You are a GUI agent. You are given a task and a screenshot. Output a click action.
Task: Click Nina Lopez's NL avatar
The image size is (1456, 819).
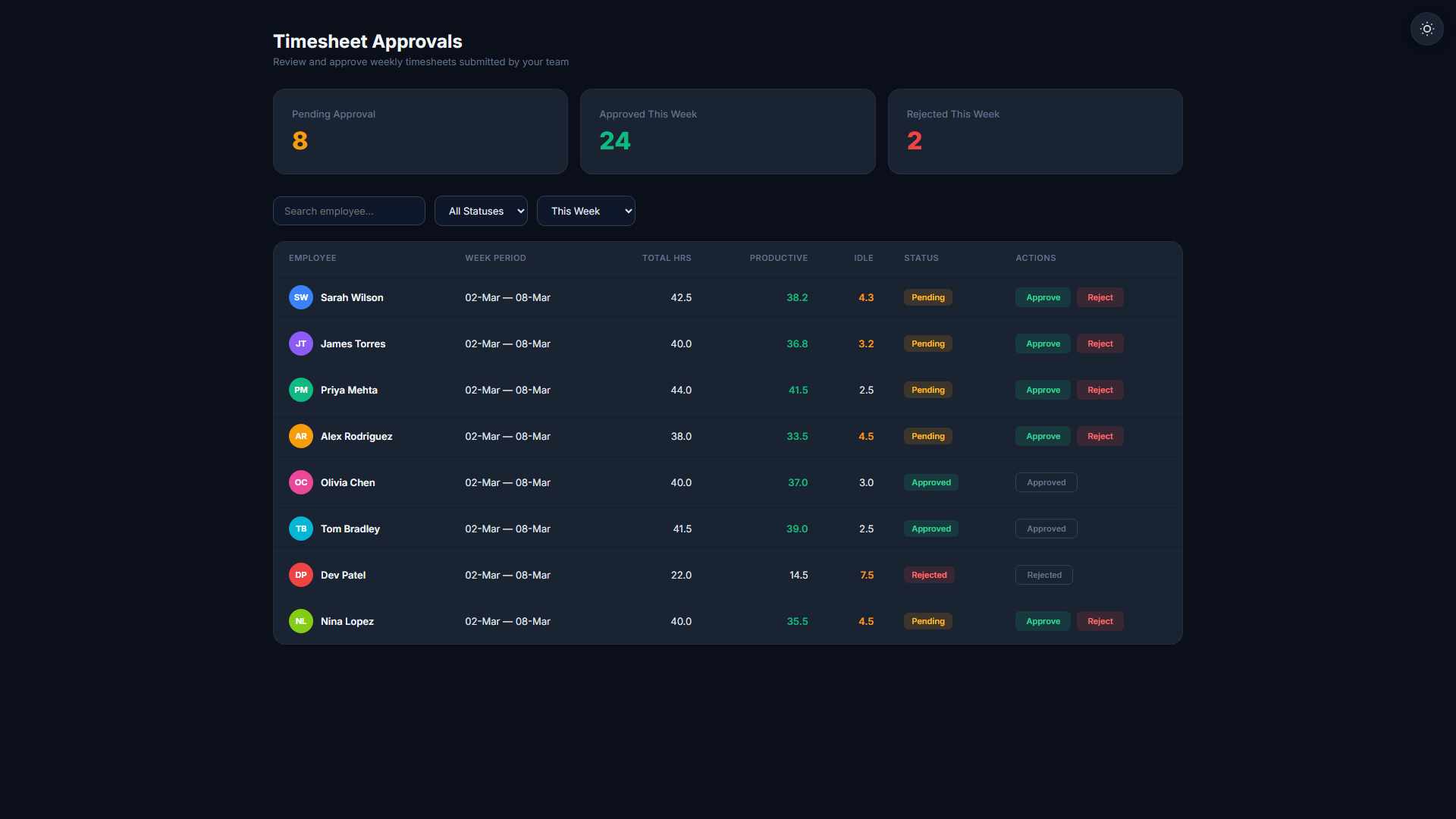pyautogui.click(x=301, y=621)
